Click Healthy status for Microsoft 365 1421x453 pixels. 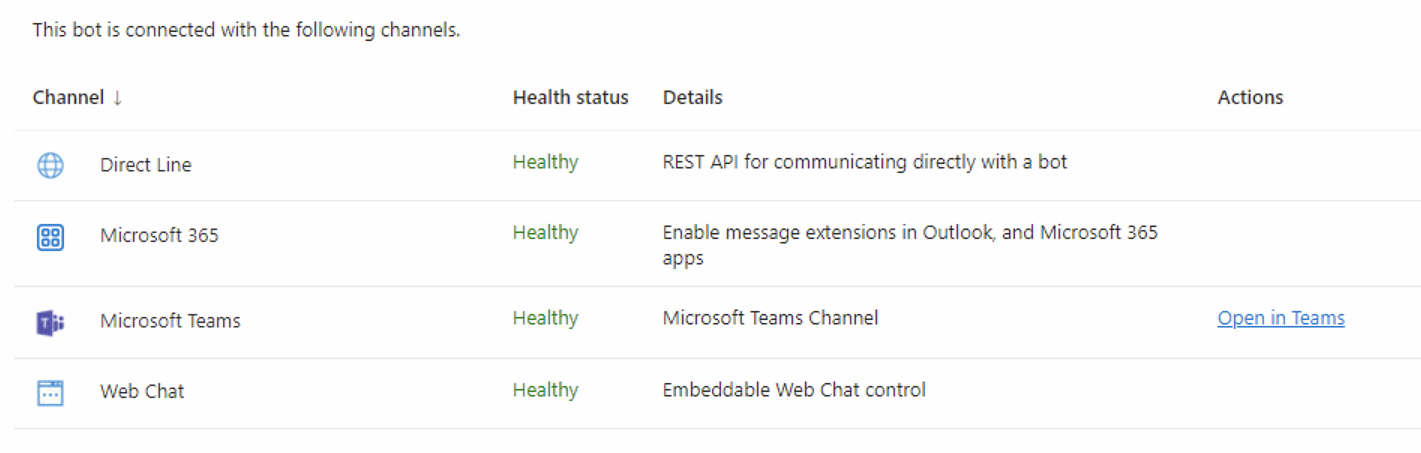tap(545, 233)
